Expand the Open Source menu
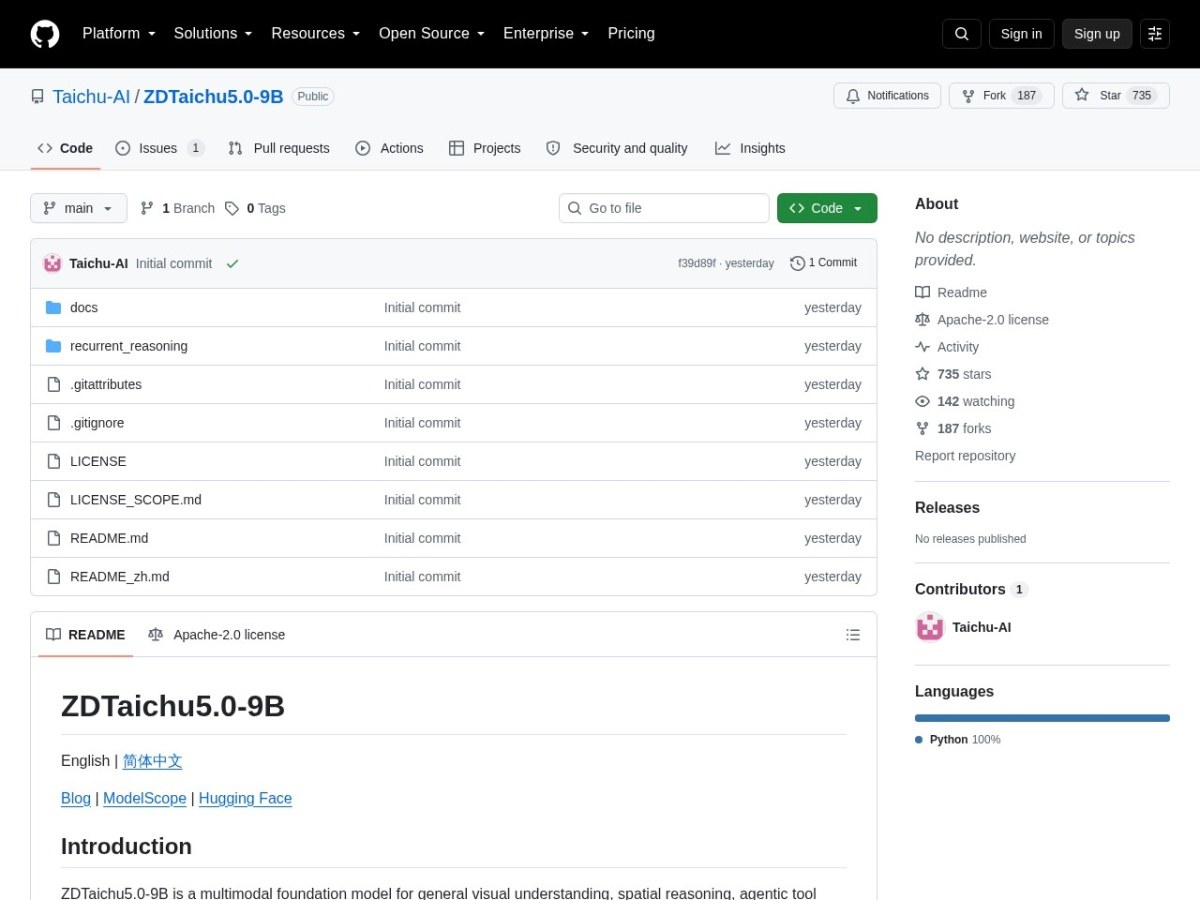The height and width of the screenshot is (900, 1200). coord(432,33)
